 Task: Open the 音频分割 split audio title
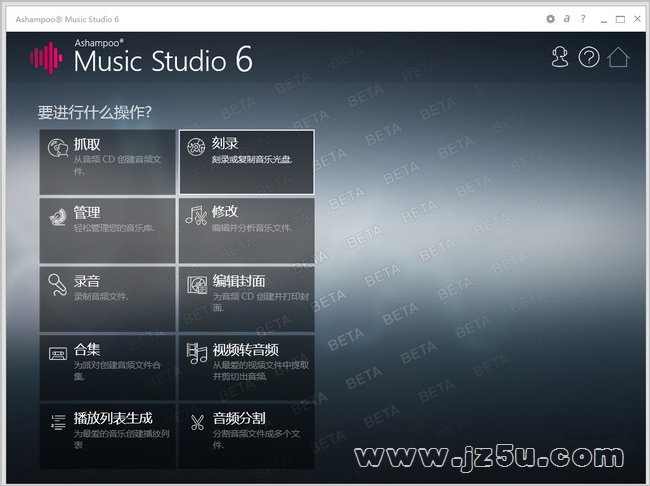coord(239,418)
